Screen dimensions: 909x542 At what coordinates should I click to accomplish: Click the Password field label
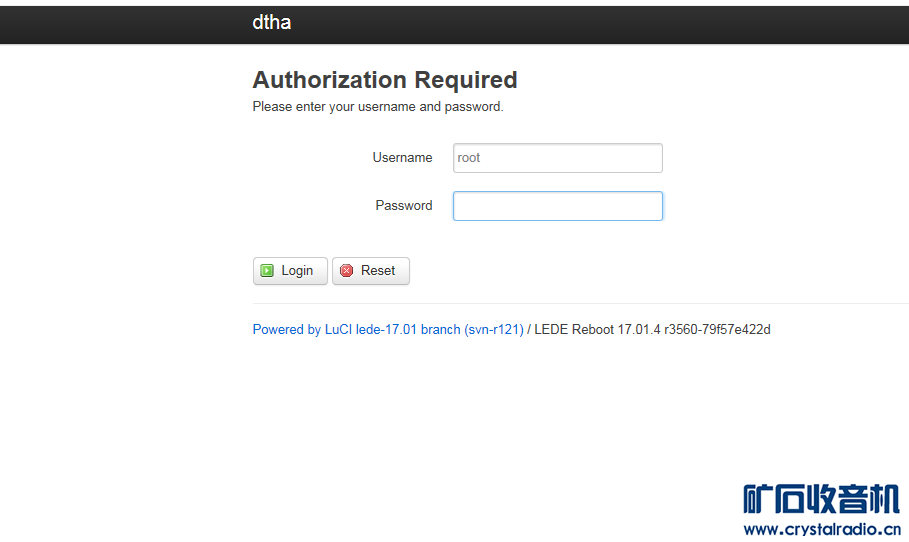pos(404,206)
